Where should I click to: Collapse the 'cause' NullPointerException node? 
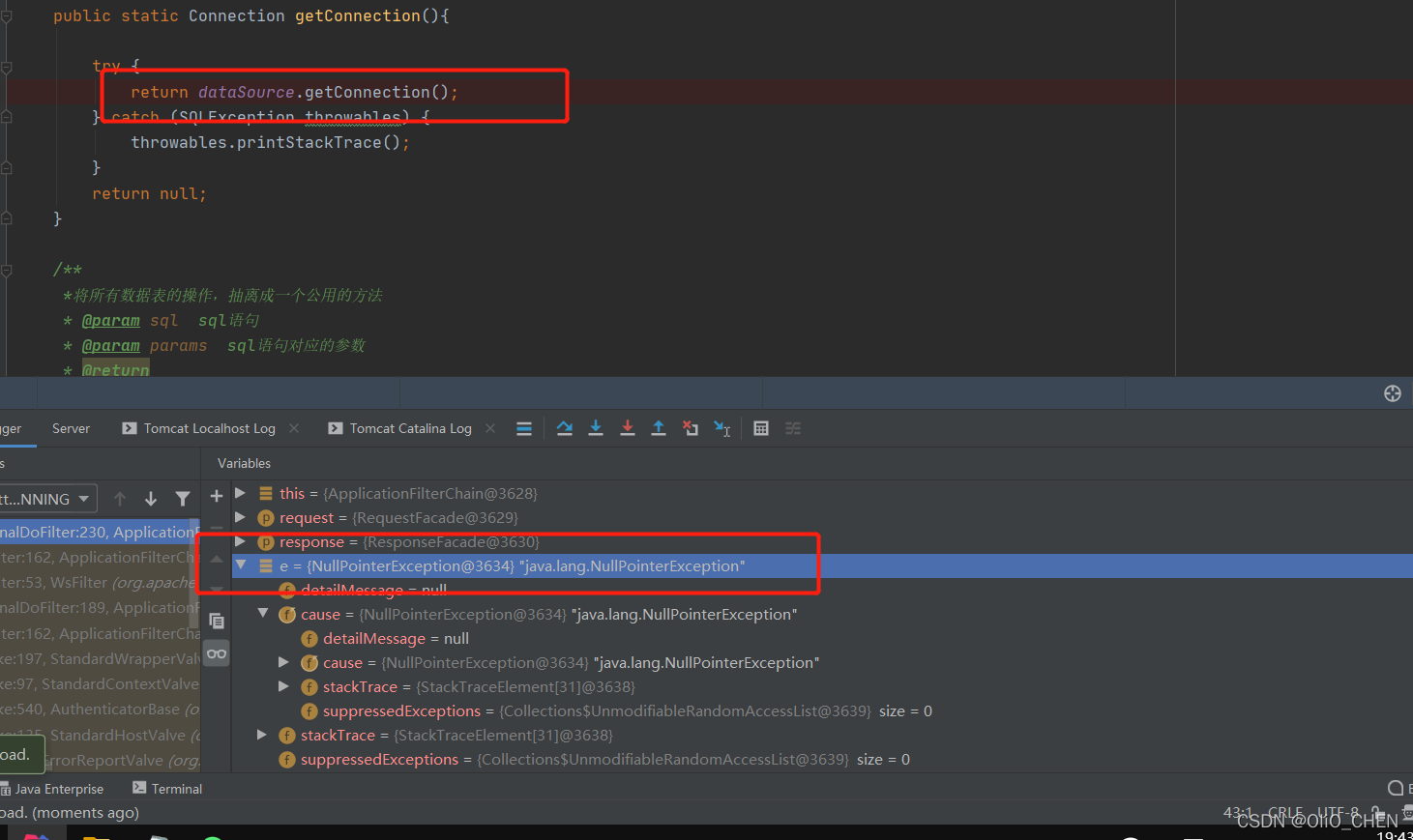tap(263, 614)
